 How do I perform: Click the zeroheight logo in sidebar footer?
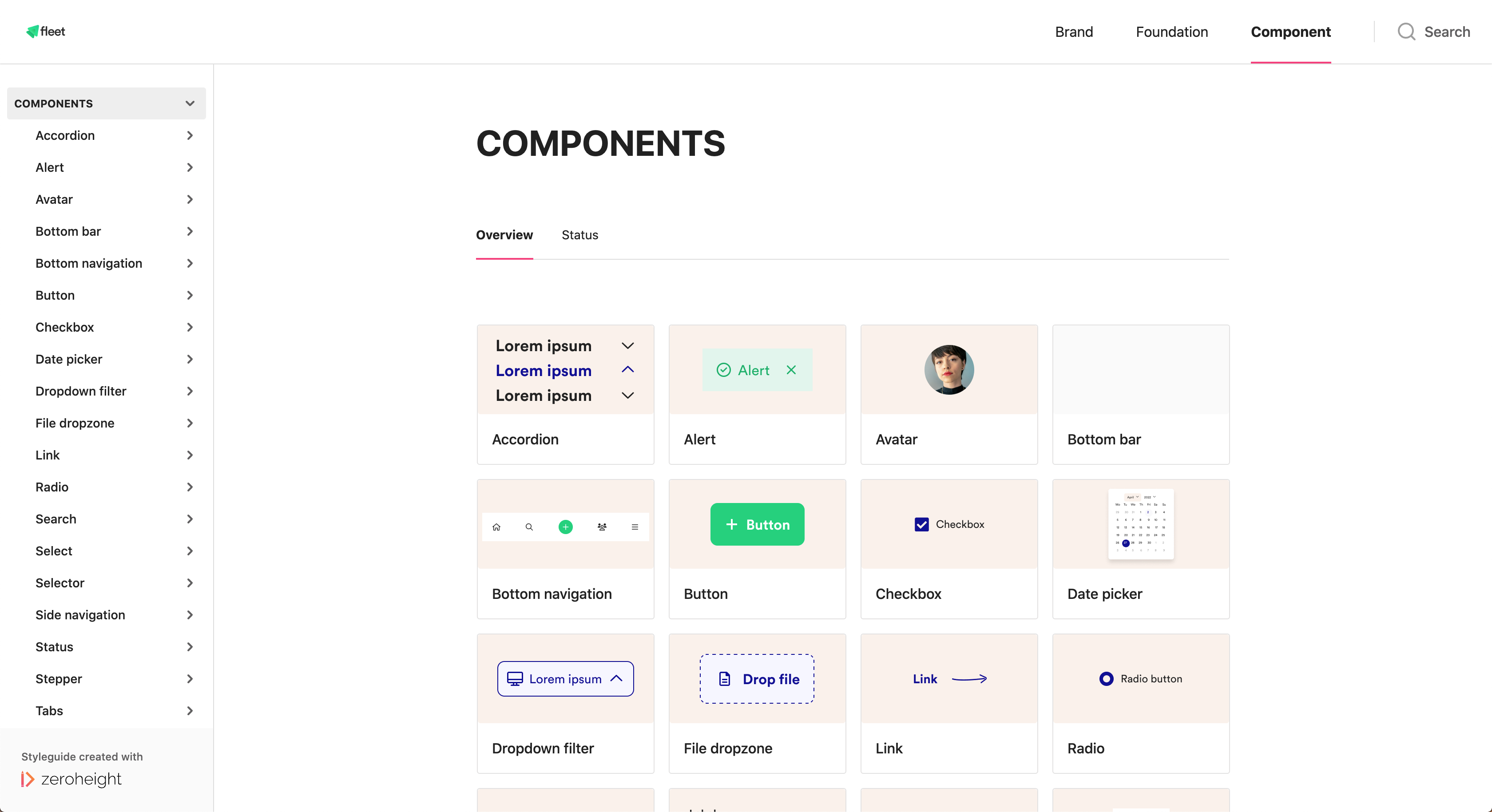71,779
